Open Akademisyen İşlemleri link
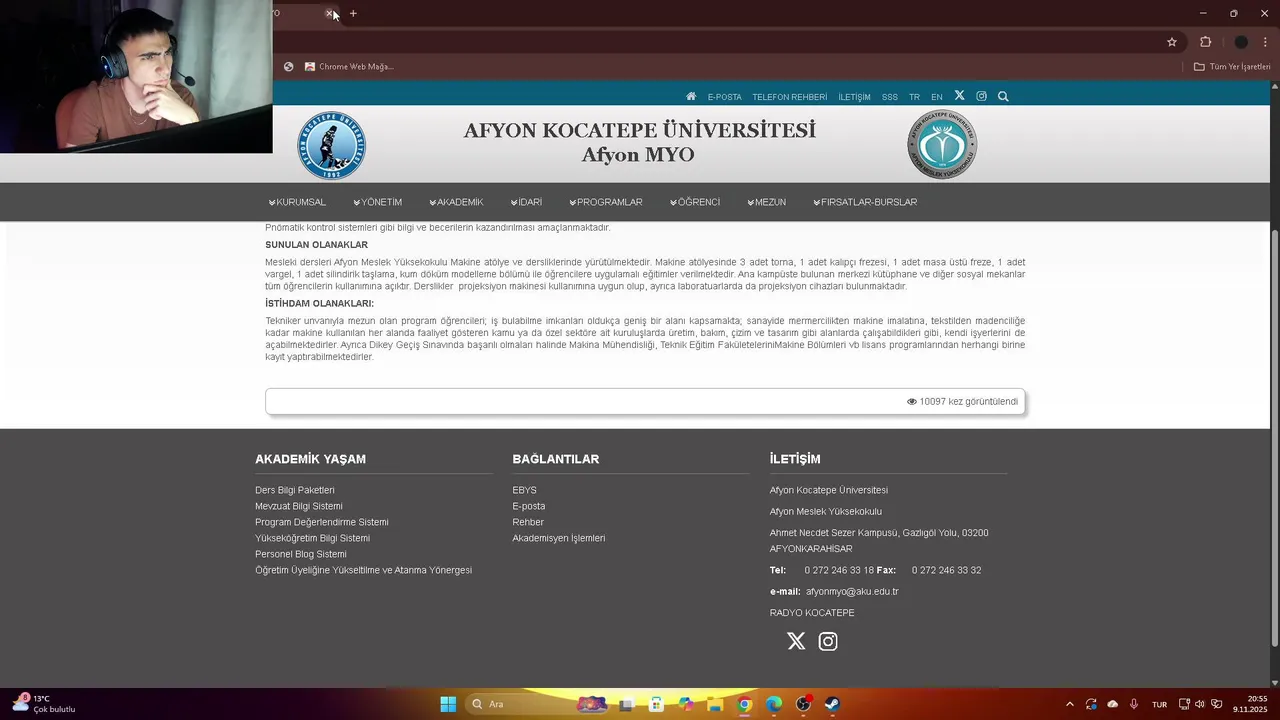The image size is (1280, 720). point(559,538)
